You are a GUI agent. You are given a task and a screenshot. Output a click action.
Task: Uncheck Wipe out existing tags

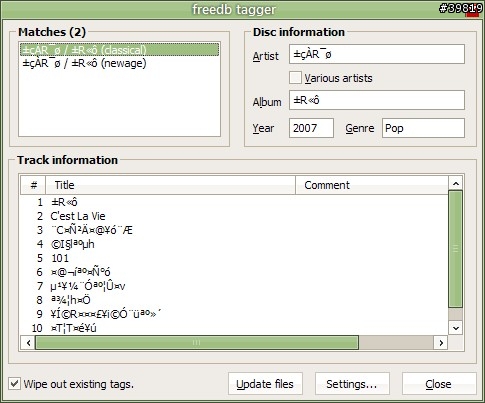[14, 384]
